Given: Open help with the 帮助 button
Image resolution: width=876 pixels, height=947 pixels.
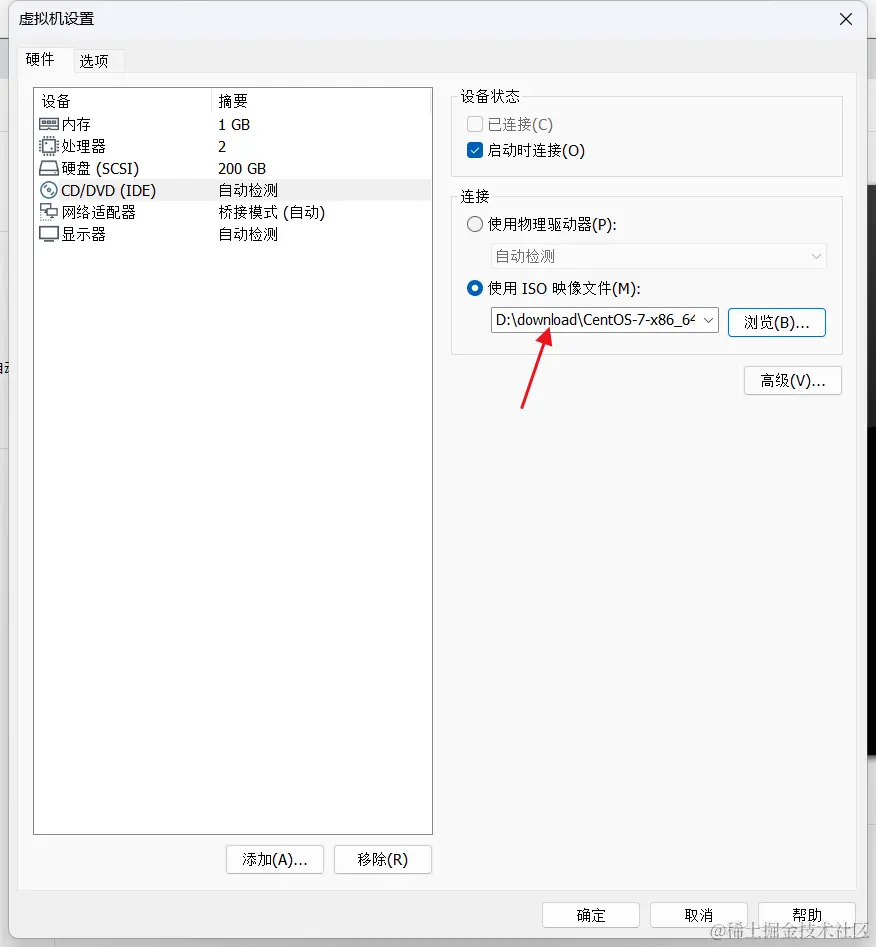Looking at the screenshot, I should [807, 915].
